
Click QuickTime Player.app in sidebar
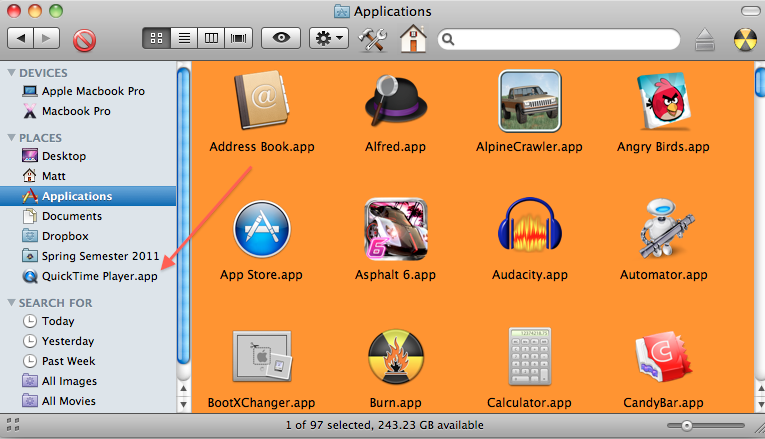[x=88, y=276]
